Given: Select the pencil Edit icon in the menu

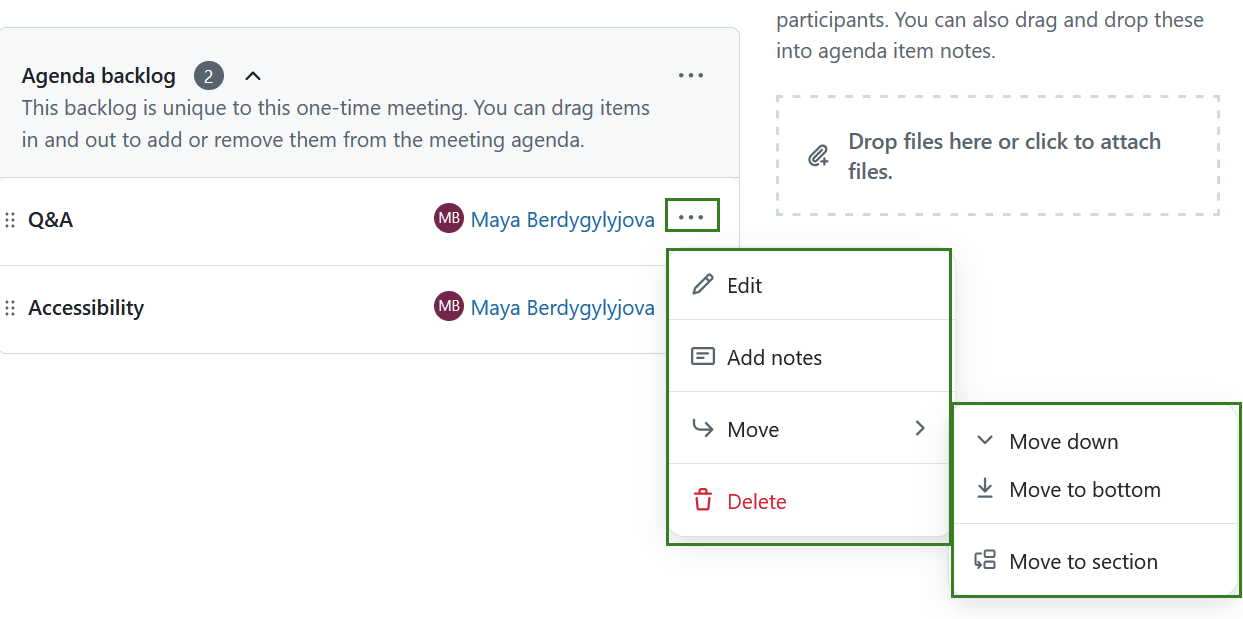Looking at the screenshot, I should [702, 285].
